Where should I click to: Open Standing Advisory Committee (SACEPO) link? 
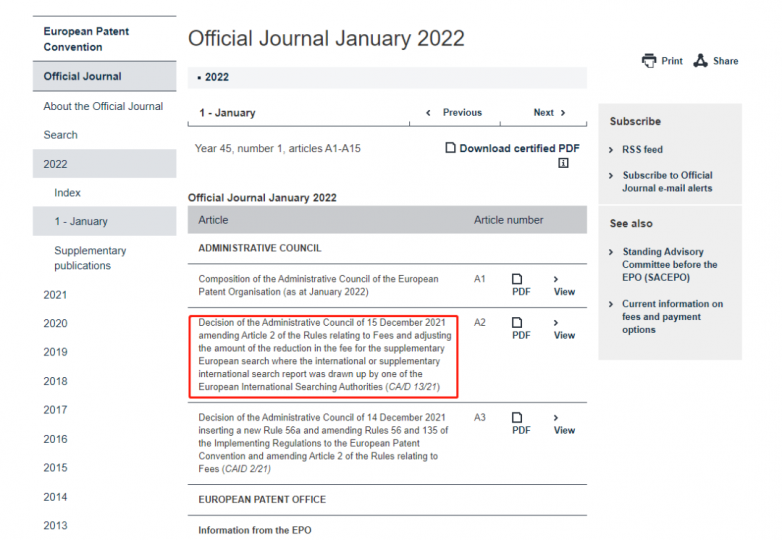coord(669,265)
